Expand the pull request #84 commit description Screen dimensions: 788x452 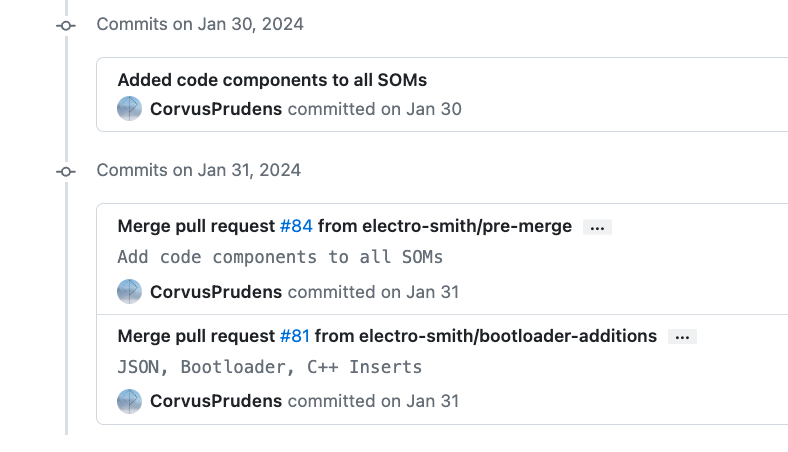597,227
